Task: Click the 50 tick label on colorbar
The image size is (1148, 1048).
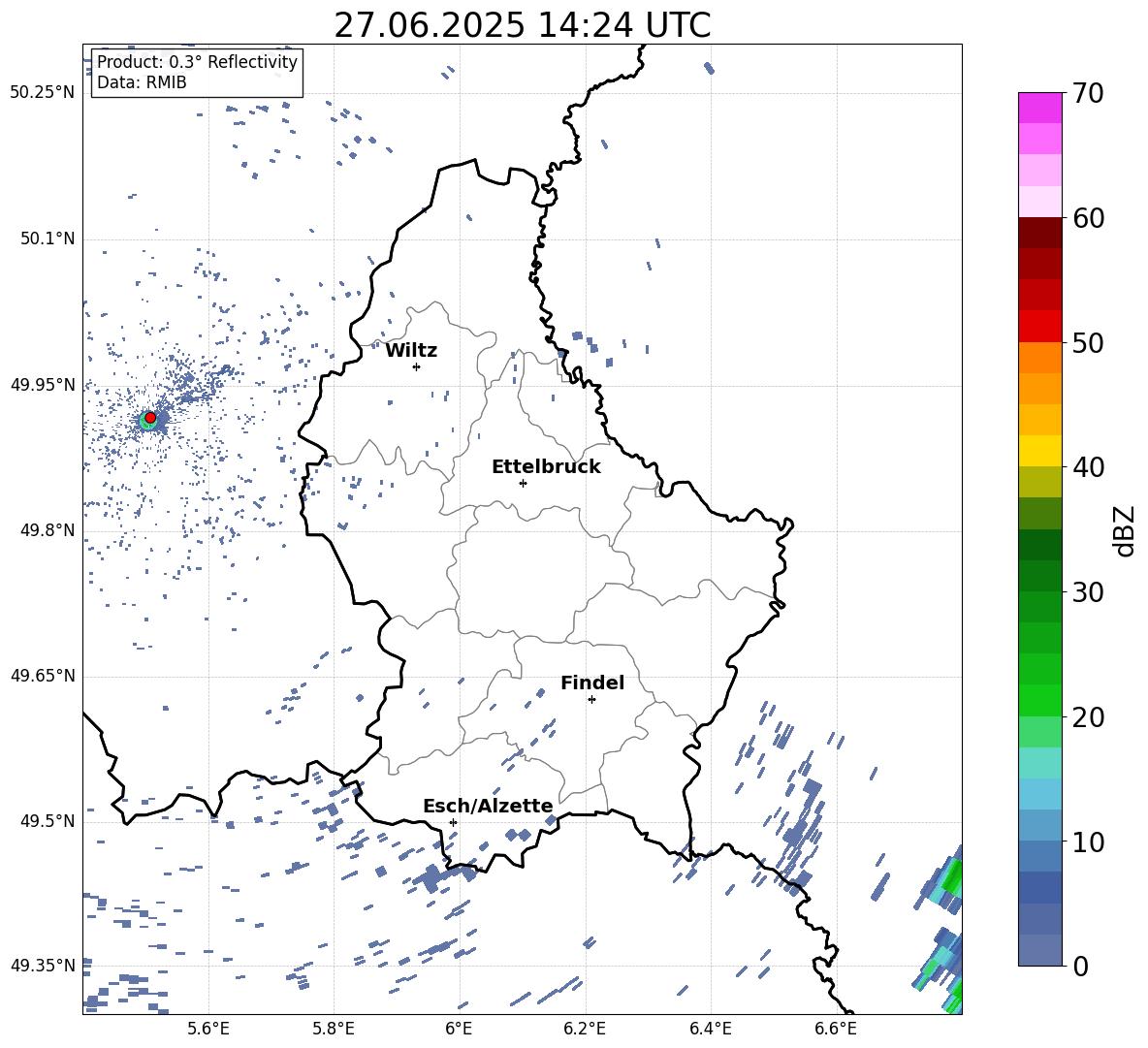Action: click(1088, 343)
